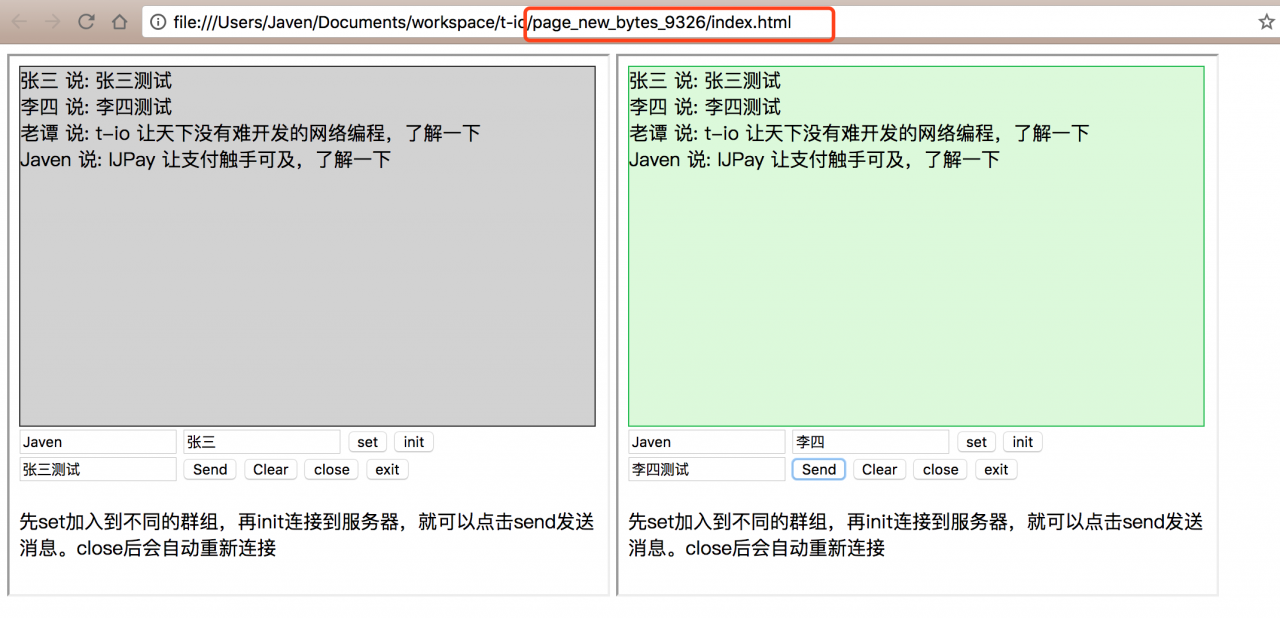Click init button in right chat panel

click(x=1023, y=442)
